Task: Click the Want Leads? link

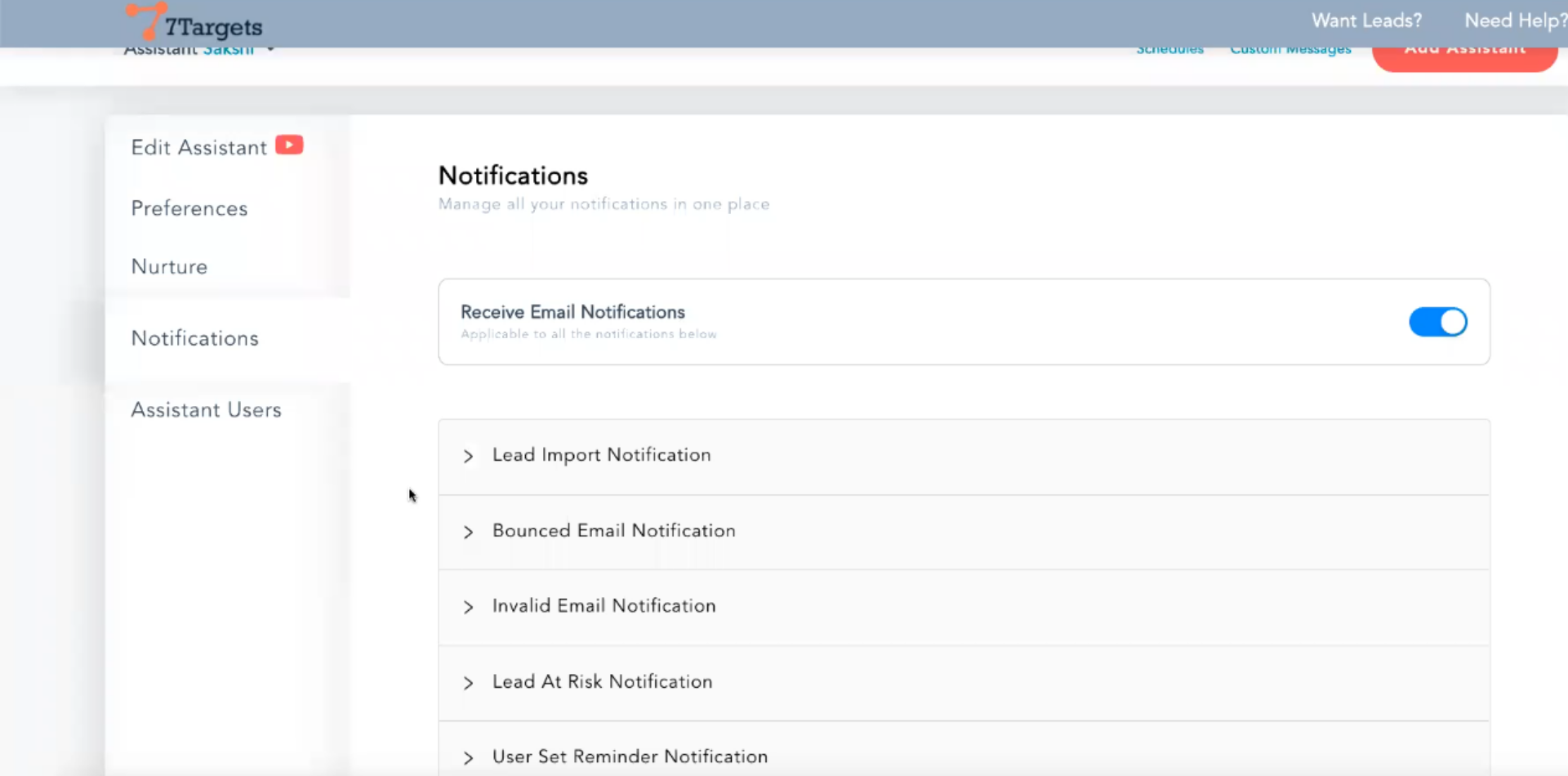Action: pos(1366,21)
